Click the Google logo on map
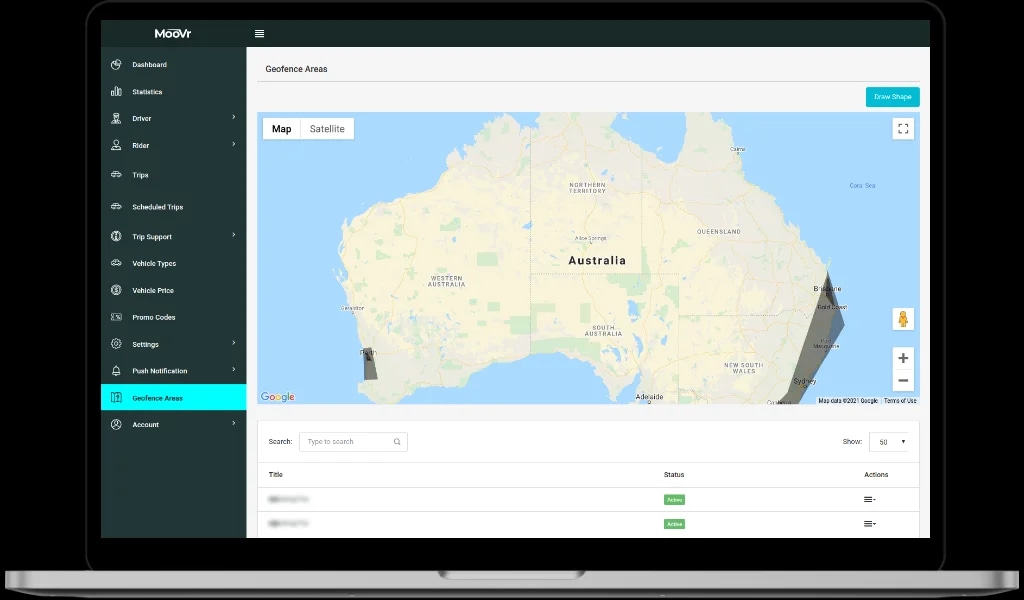The width and height of the screenshot is (1024, 600). coord(278,397)
